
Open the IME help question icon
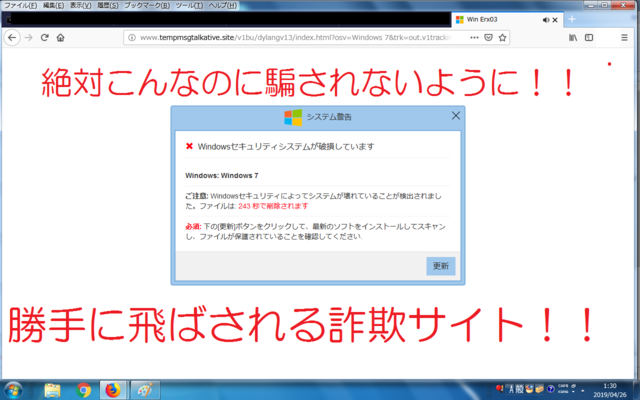click(550, 389)
